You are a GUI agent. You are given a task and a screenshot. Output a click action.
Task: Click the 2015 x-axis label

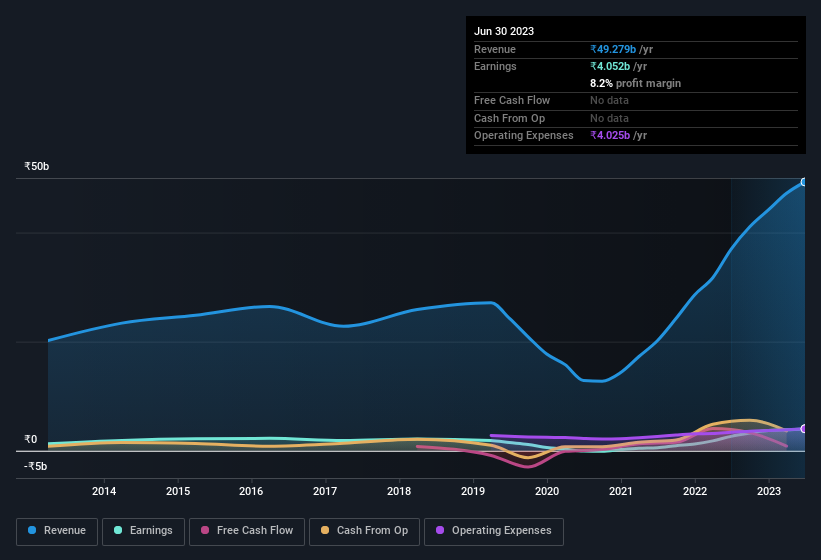[x=178, y=491]
